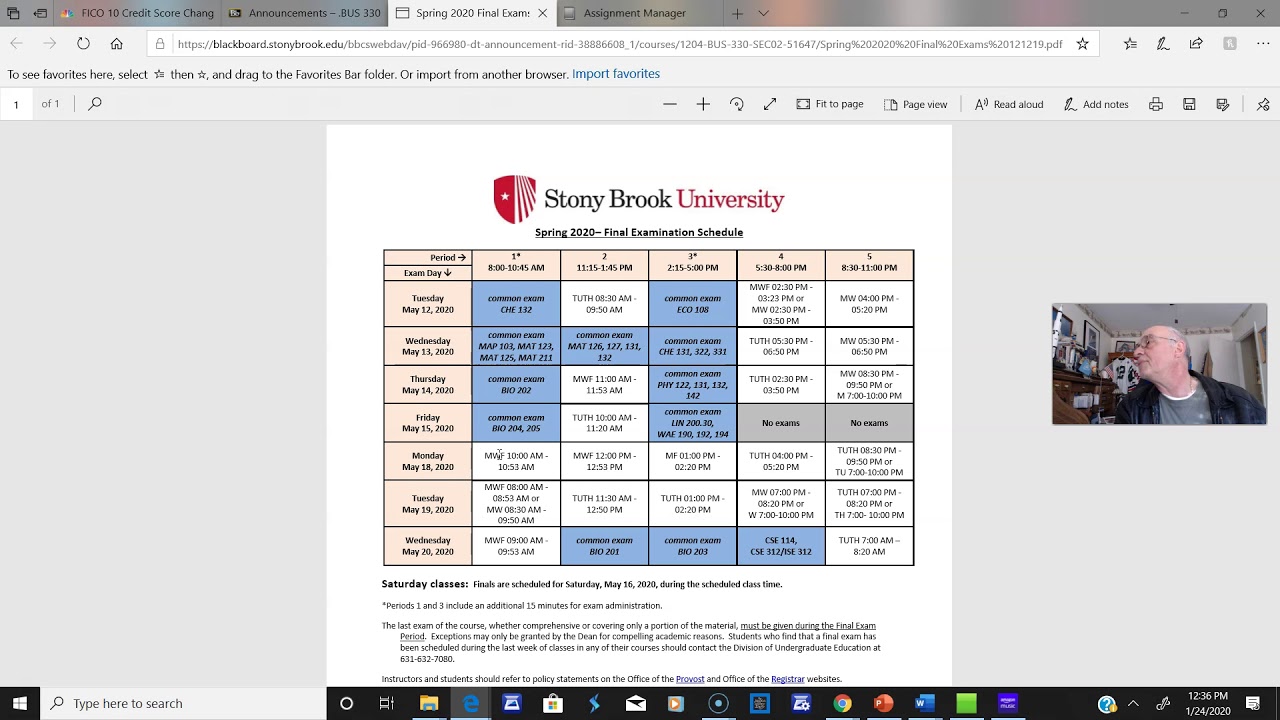The image size is (1280, 720).
Task: Click the CSE 114 exam cell
Action: click(781, 546)
